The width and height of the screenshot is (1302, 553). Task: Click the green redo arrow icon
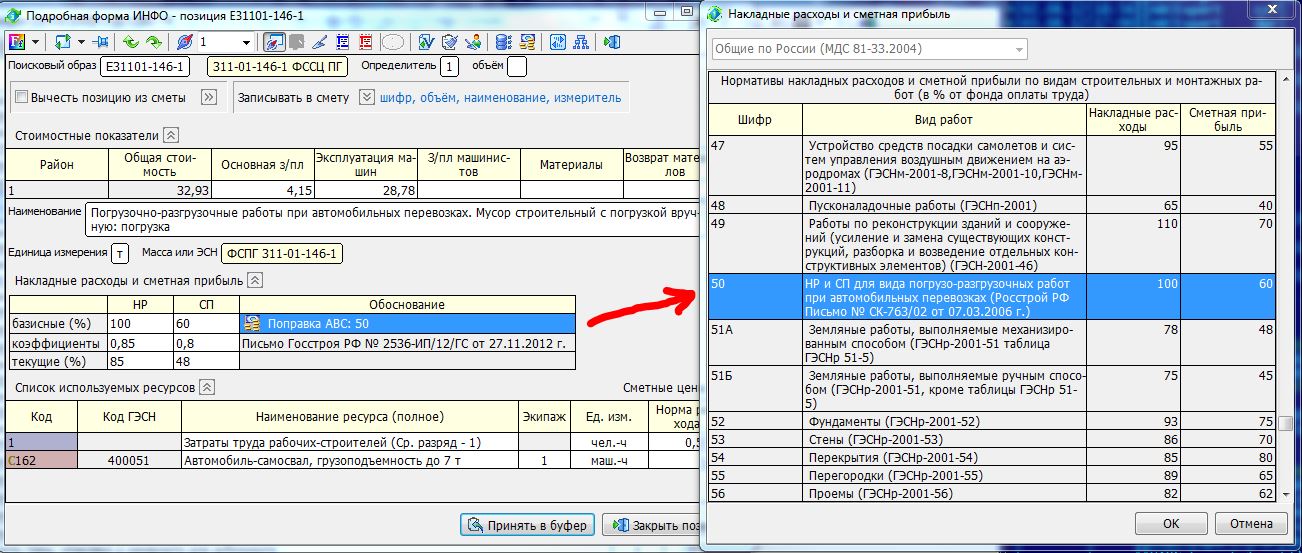point(153,43)
